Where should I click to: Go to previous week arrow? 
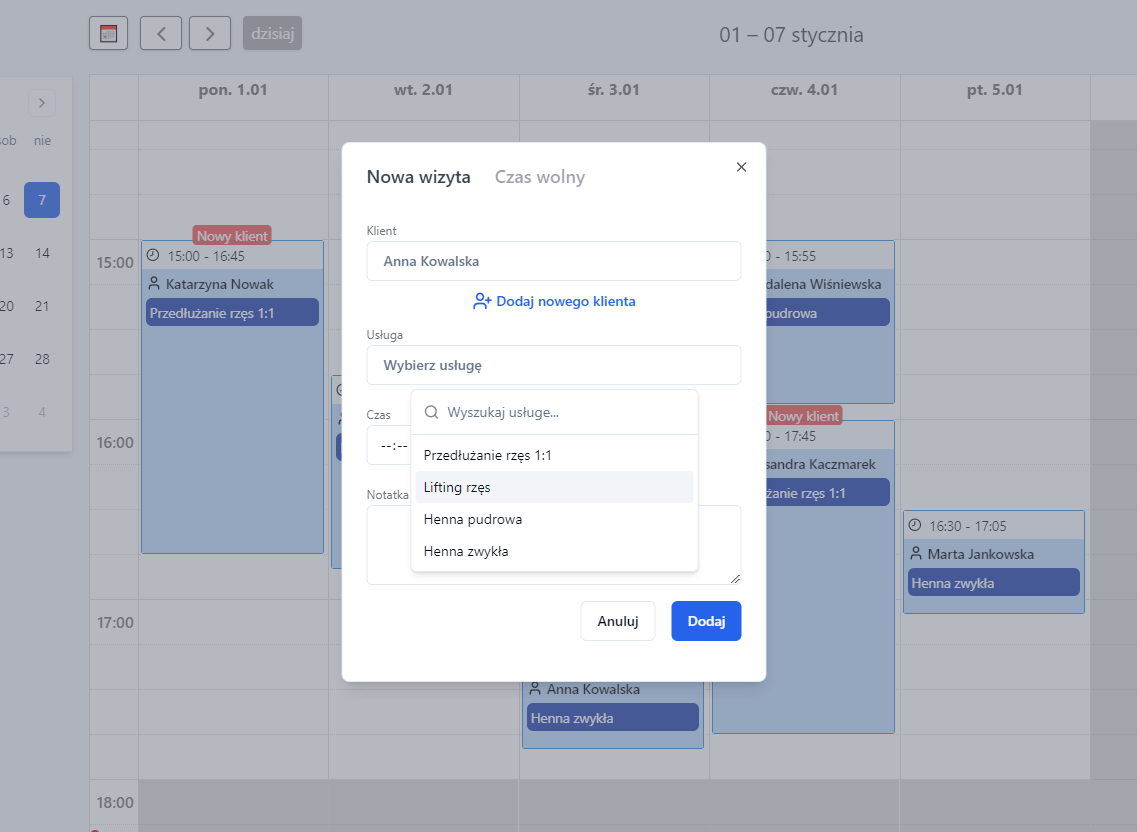[x=161, y=33]
